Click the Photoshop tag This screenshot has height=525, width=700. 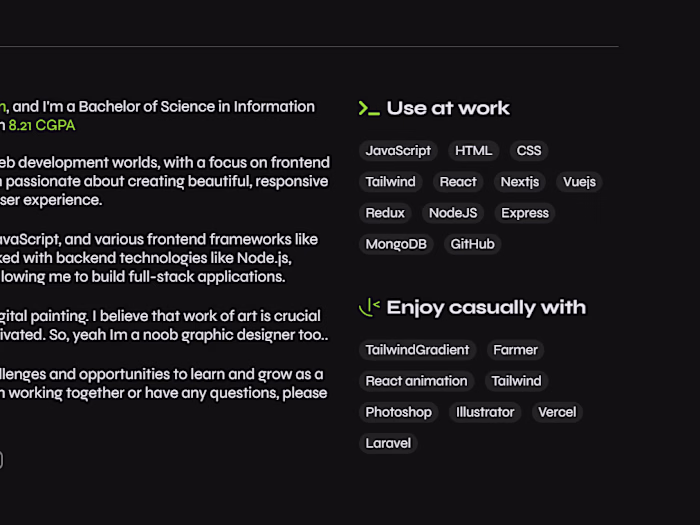point(398,412)
